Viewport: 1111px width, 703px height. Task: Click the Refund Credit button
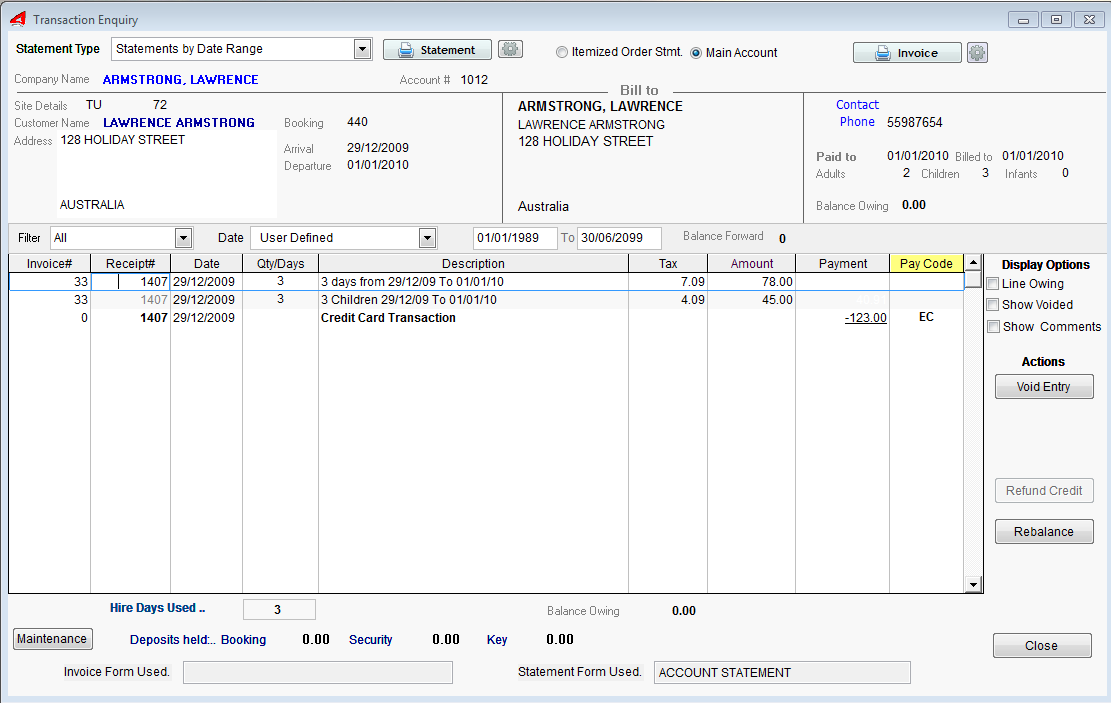point(1044,490)
